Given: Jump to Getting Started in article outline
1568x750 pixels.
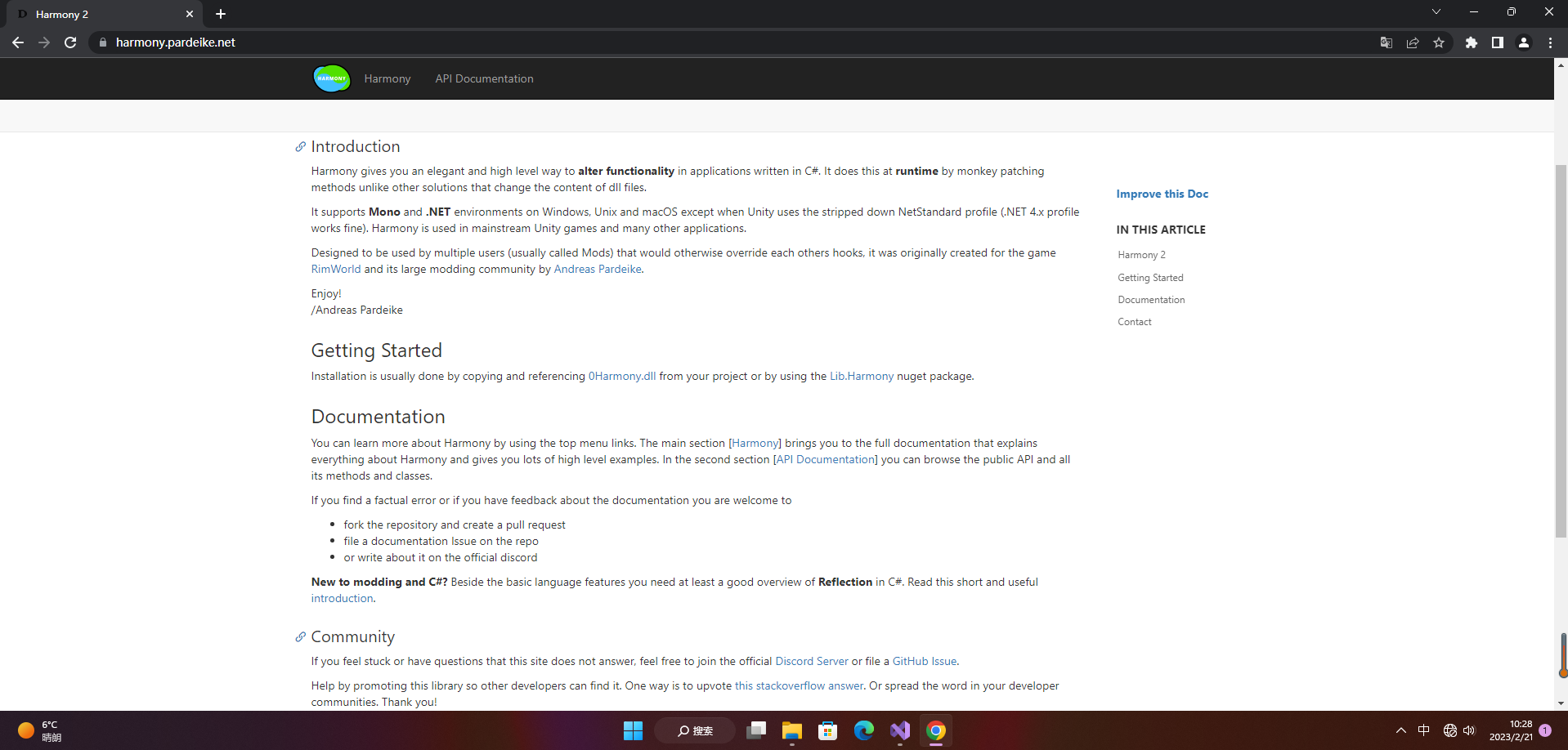Looking at the screenshot, I should click(1150, 278).
